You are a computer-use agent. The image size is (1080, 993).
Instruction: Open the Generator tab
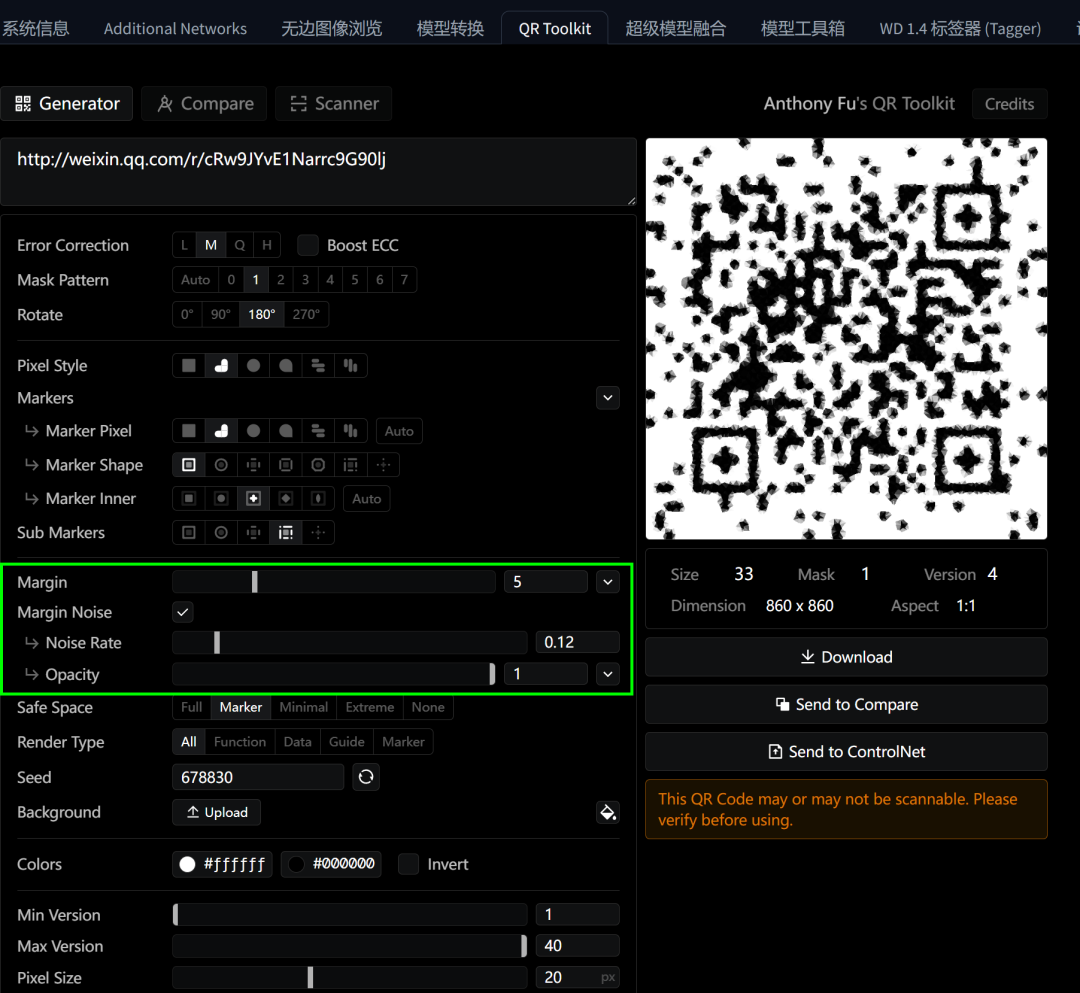tap(68, 103)
